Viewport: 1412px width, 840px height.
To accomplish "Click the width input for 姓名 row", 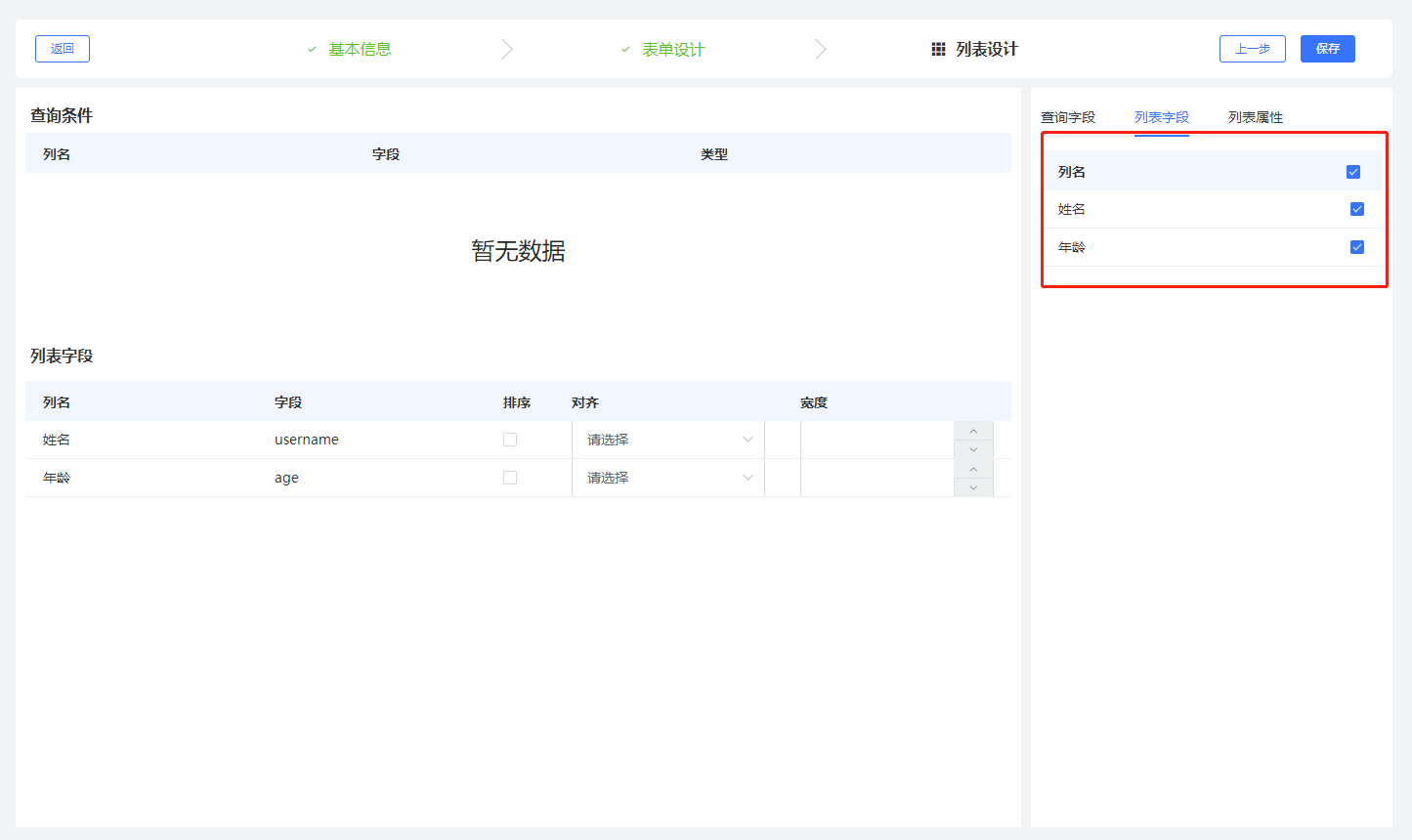I will pos(877,440).
